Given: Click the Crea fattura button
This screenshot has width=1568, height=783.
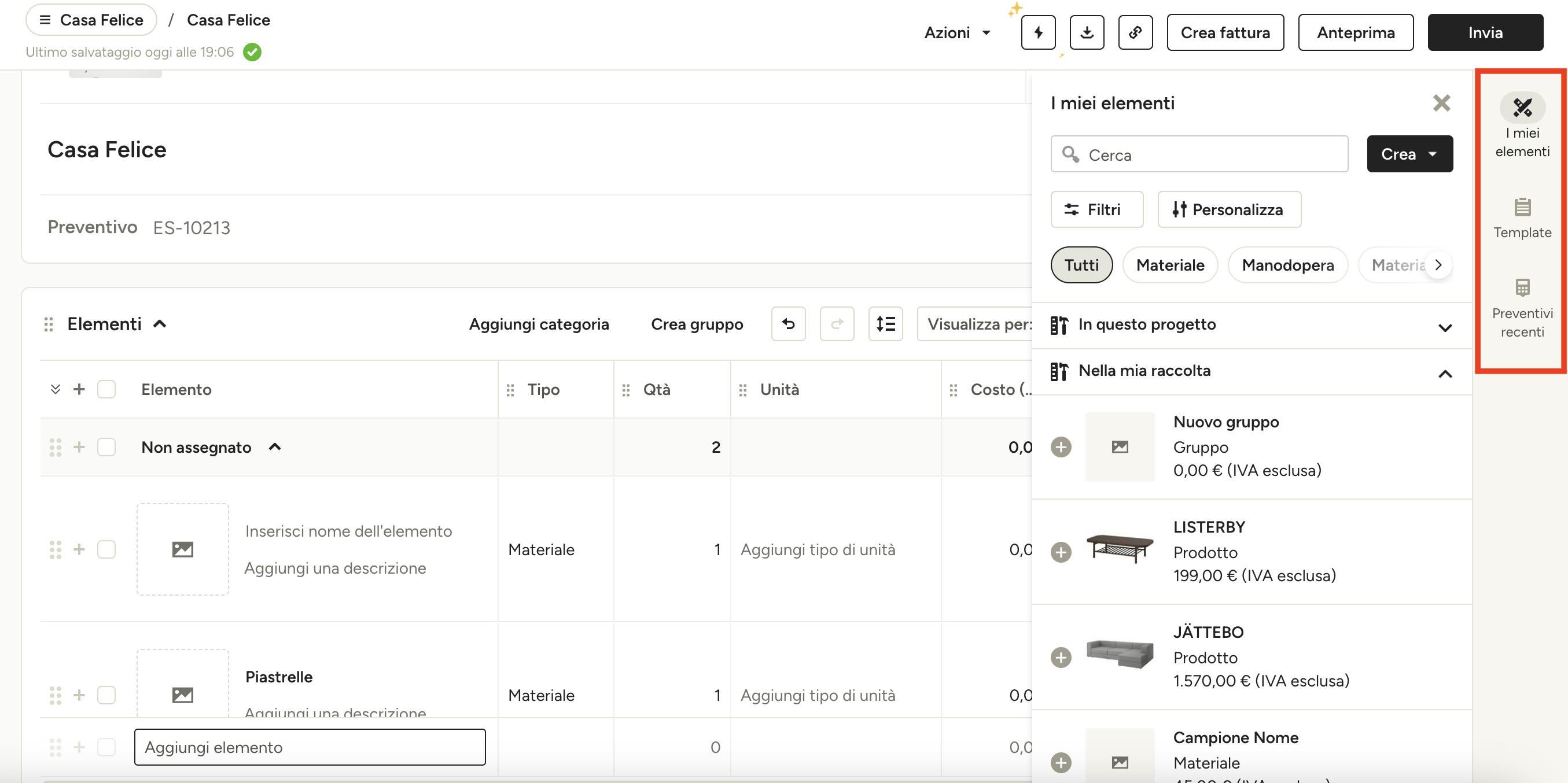Looking at the screenshot, I should [x=1225, y=32].
